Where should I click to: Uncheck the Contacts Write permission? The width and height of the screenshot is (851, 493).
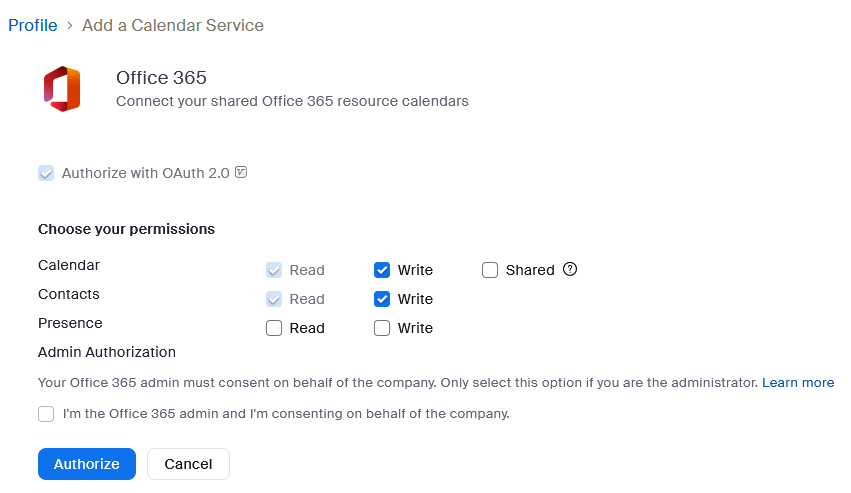tap(382, 299)
